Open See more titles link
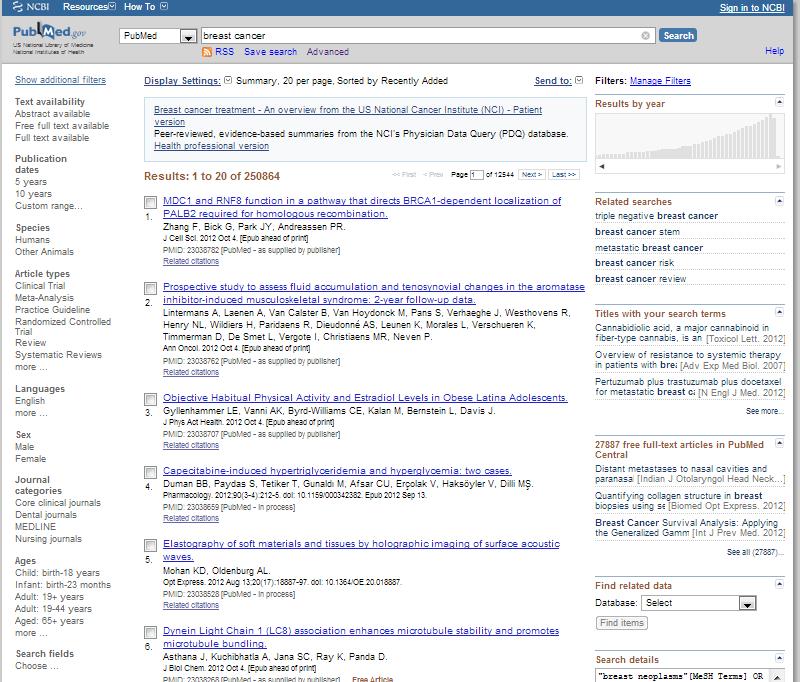The height and width of the screenshot is (682, 800). pyautogui.click(x=764, y=411)
